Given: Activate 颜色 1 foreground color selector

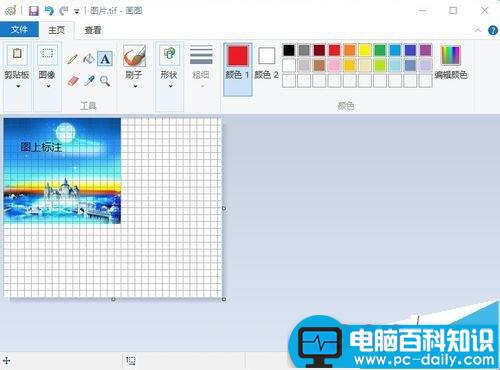Looking at the screenshot, I should coord(238,69).
